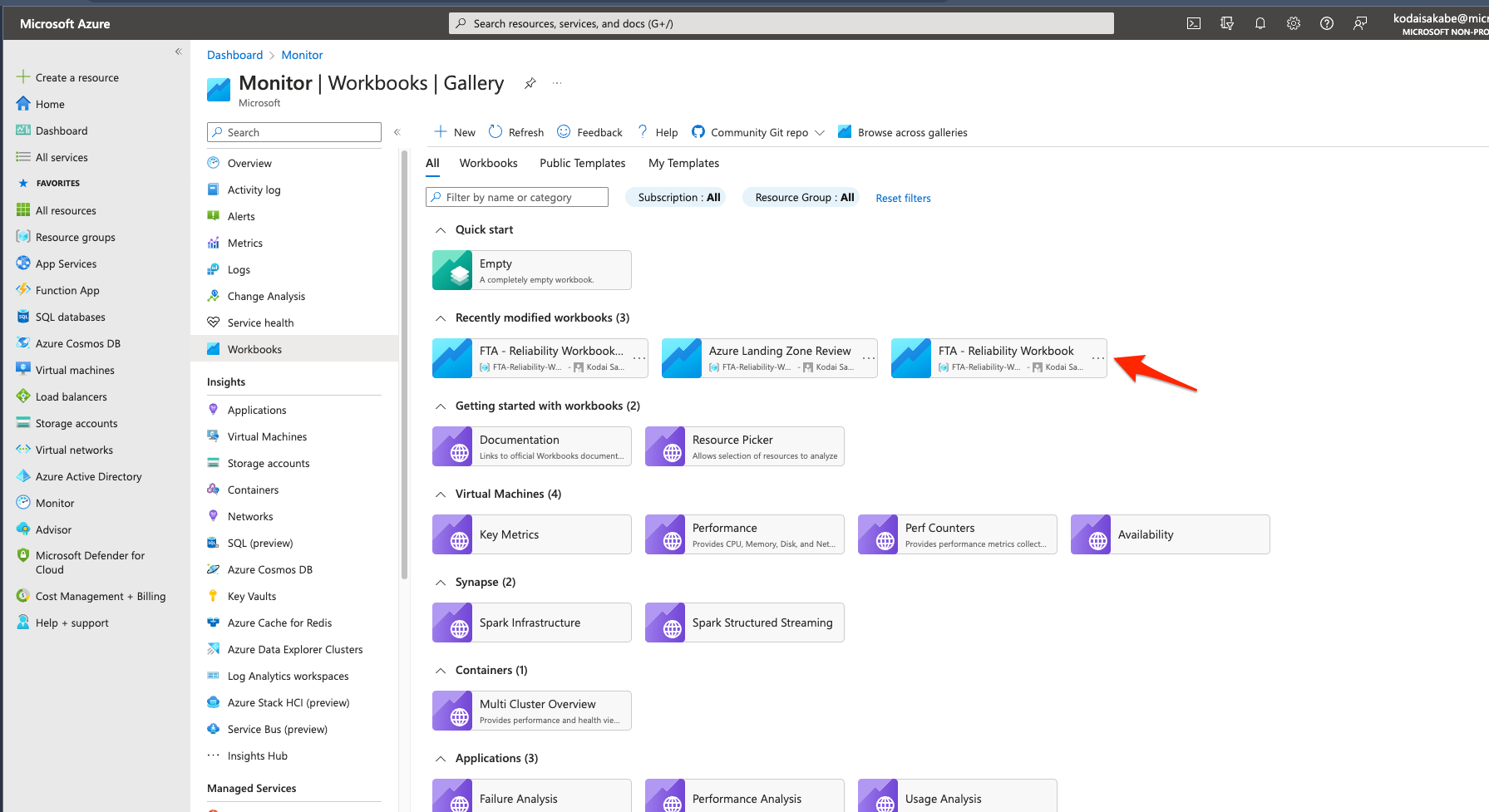
Task: Collapse the Virtual Machines section
Action: click(x=440, y=493)
